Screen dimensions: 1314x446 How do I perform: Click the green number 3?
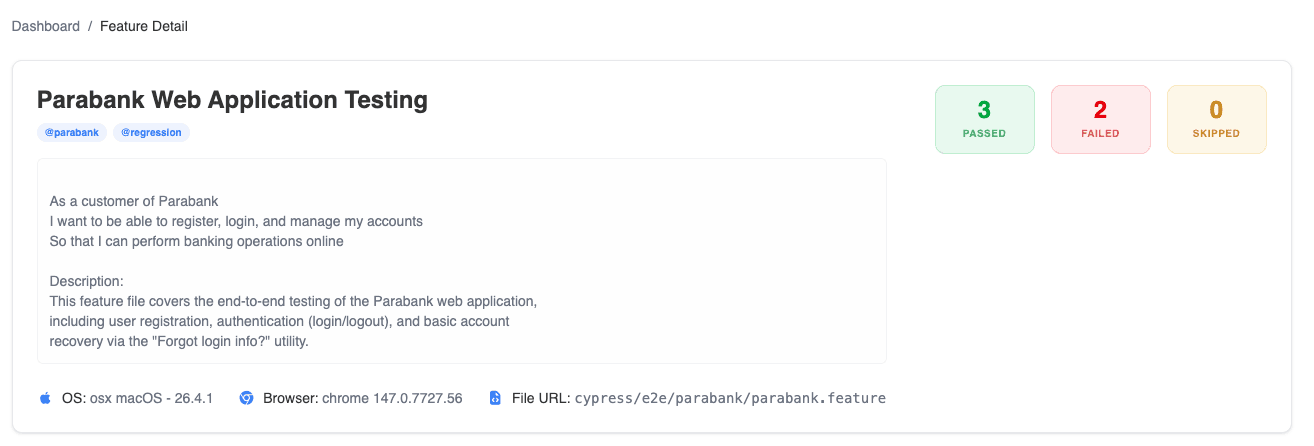pos(984,110)
